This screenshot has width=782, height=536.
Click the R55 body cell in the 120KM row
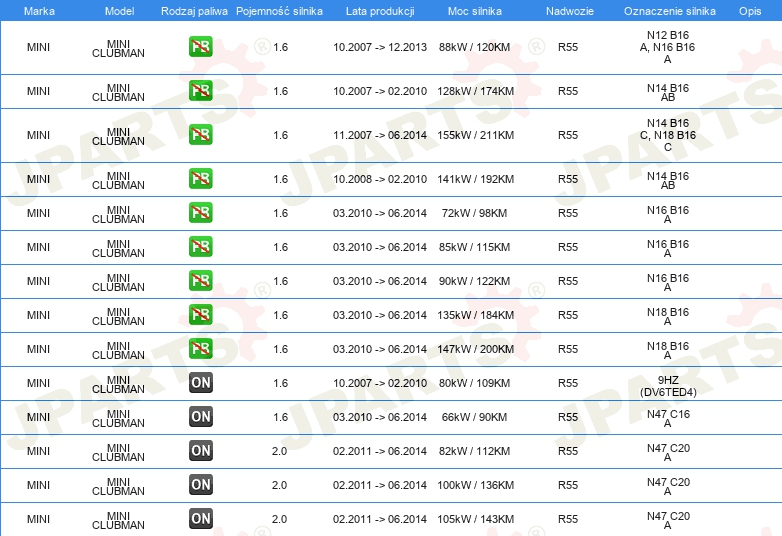click(568, 47)
